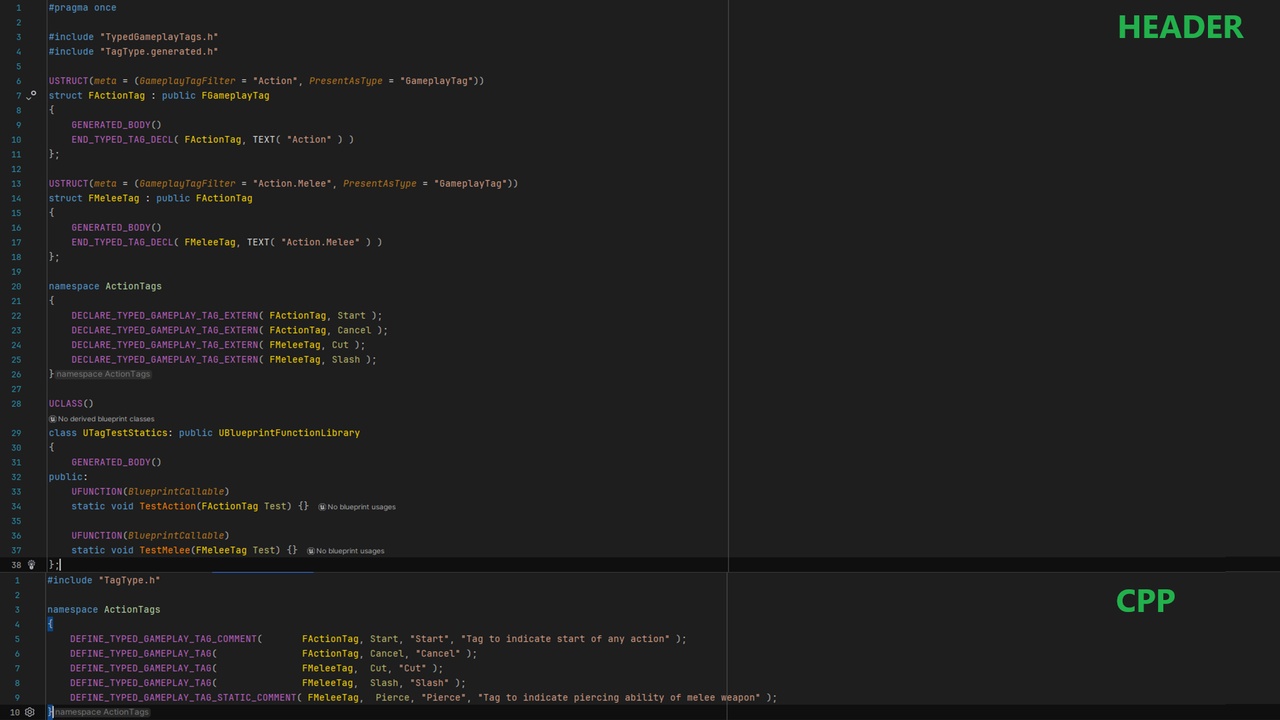
Task: Click the highlighted opening brace on CPP line 4
Action: [x=50, y=624]
